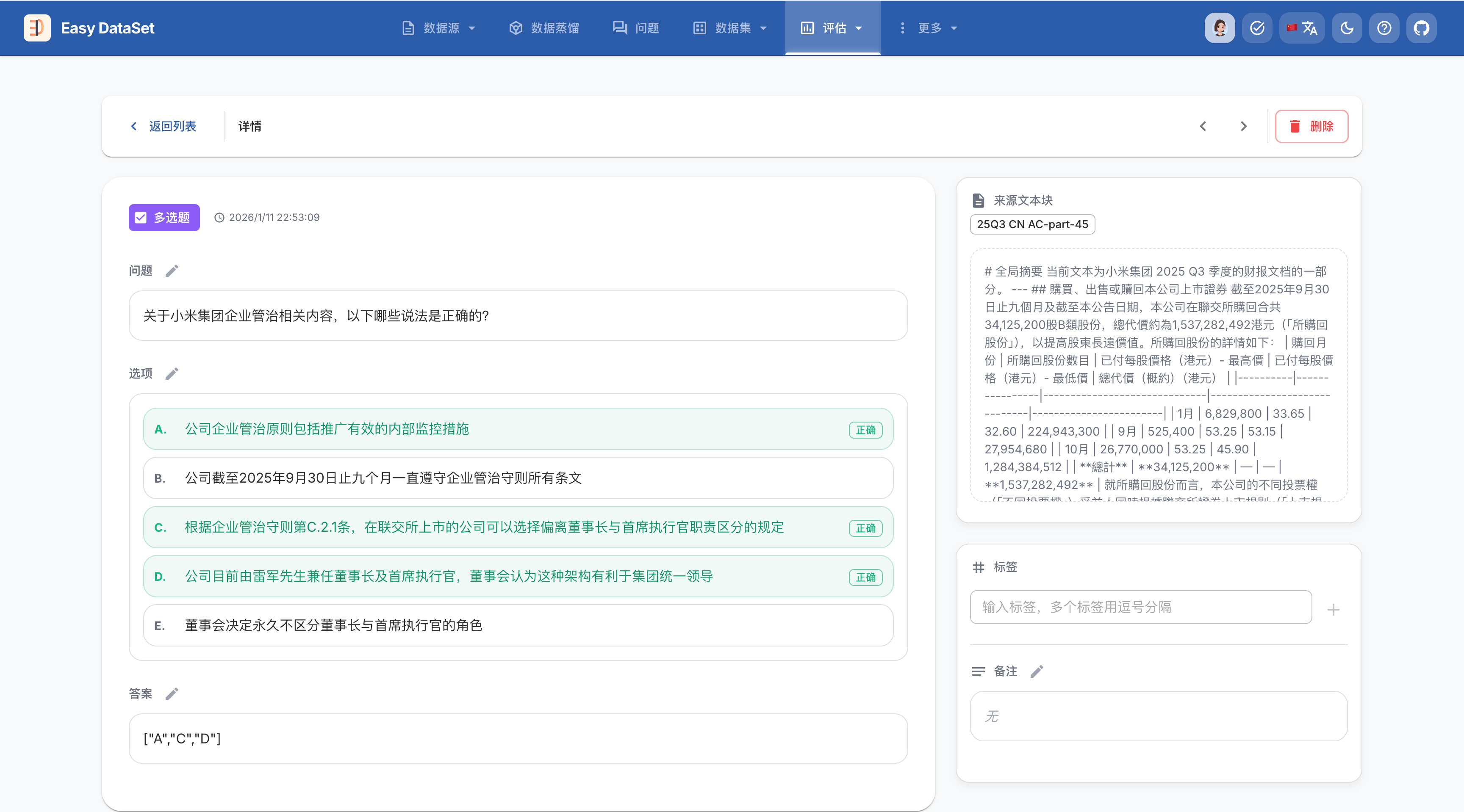Edit the question with pencil icon

(172, 271)
